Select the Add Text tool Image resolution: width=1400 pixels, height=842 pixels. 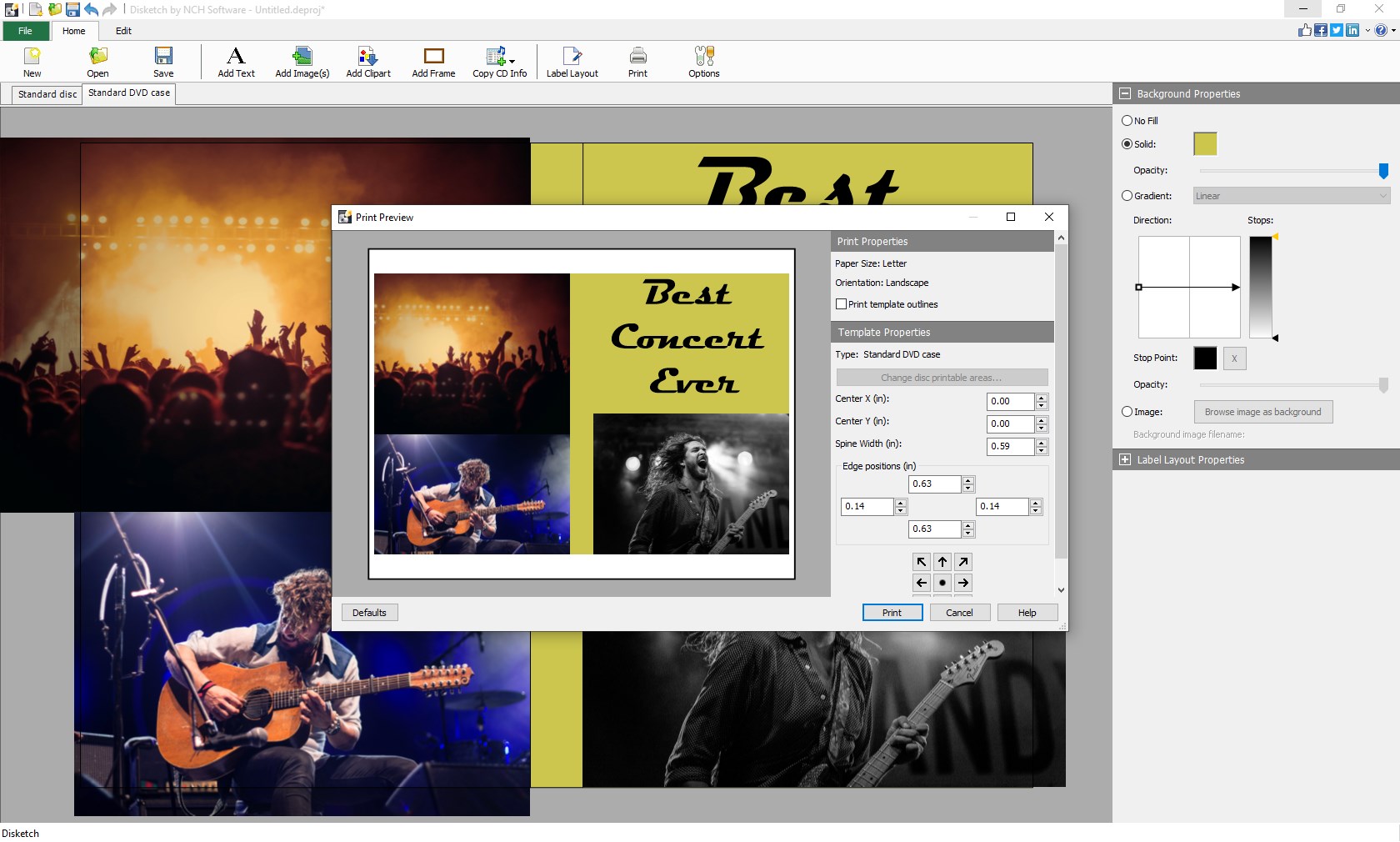point(236,62)
